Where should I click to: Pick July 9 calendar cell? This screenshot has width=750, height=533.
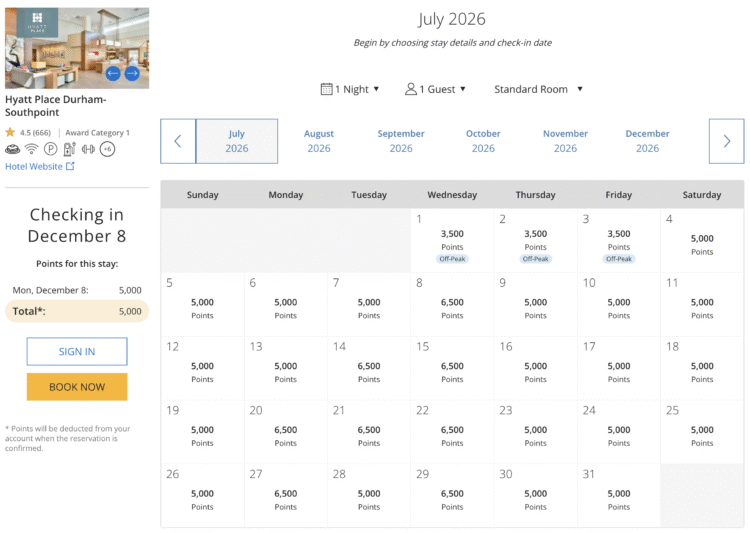coord(536,305)
